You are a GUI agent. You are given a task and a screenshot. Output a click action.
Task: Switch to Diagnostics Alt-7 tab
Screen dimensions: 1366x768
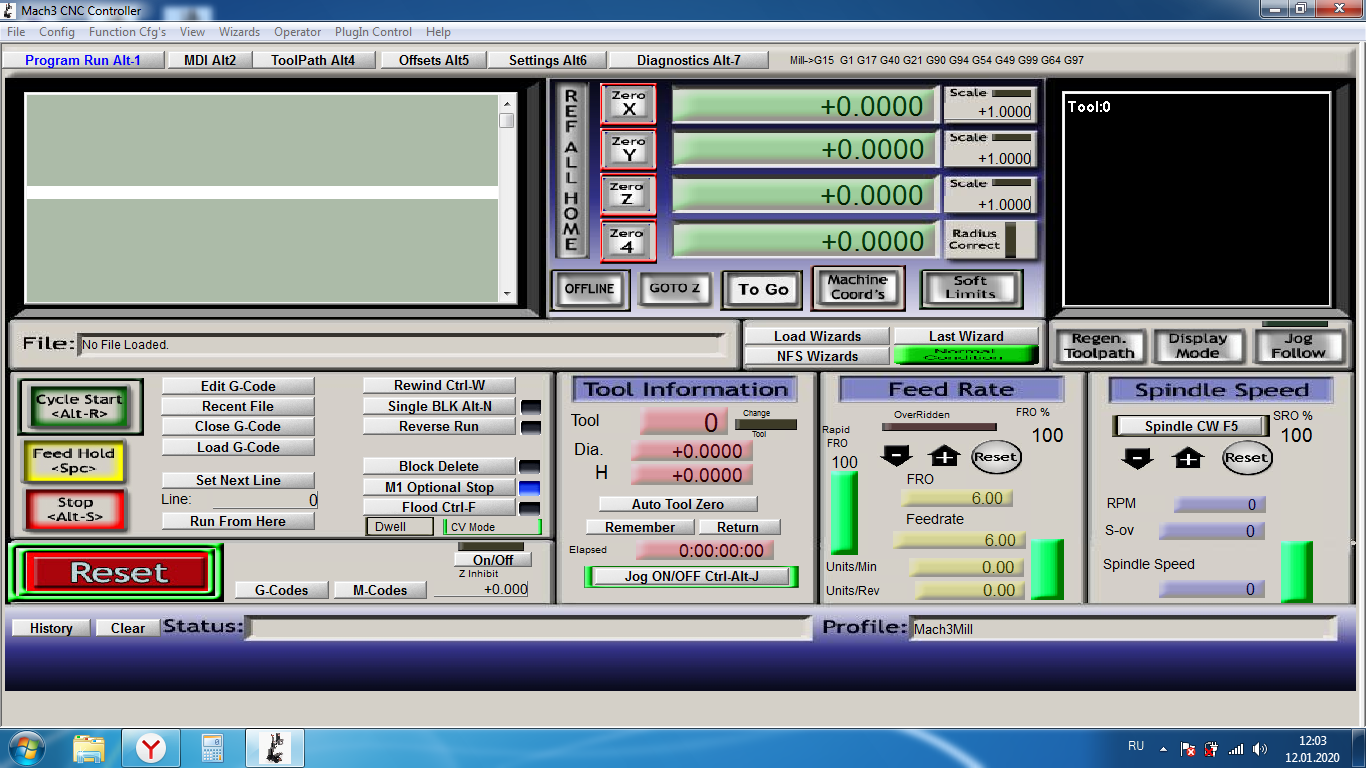tap(689, 60)
